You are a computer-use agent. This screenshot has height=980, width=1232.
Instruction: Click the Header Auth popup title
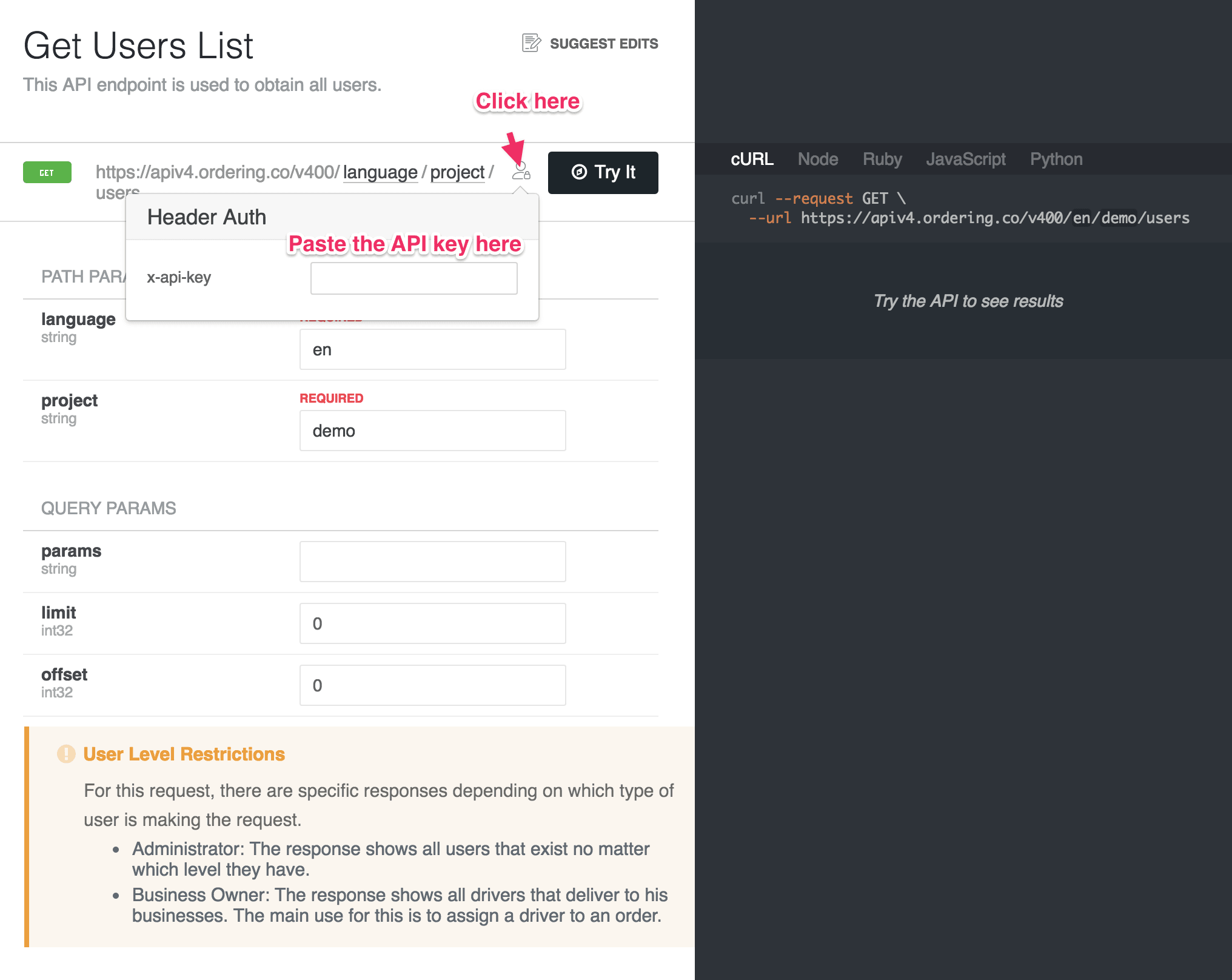click(x=207, y=217)
